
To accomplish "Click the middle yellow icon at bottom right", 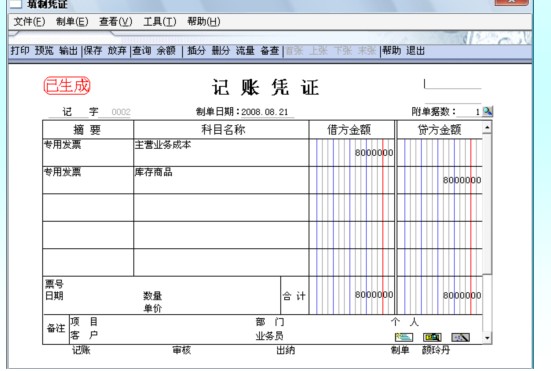I will (x=432, y=337).
